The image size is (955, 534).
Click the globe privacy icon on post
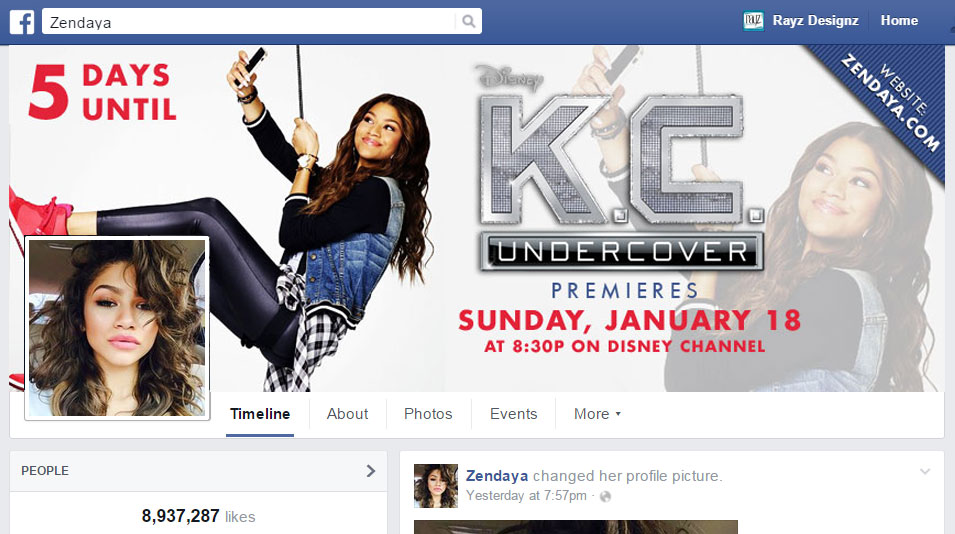605,496
